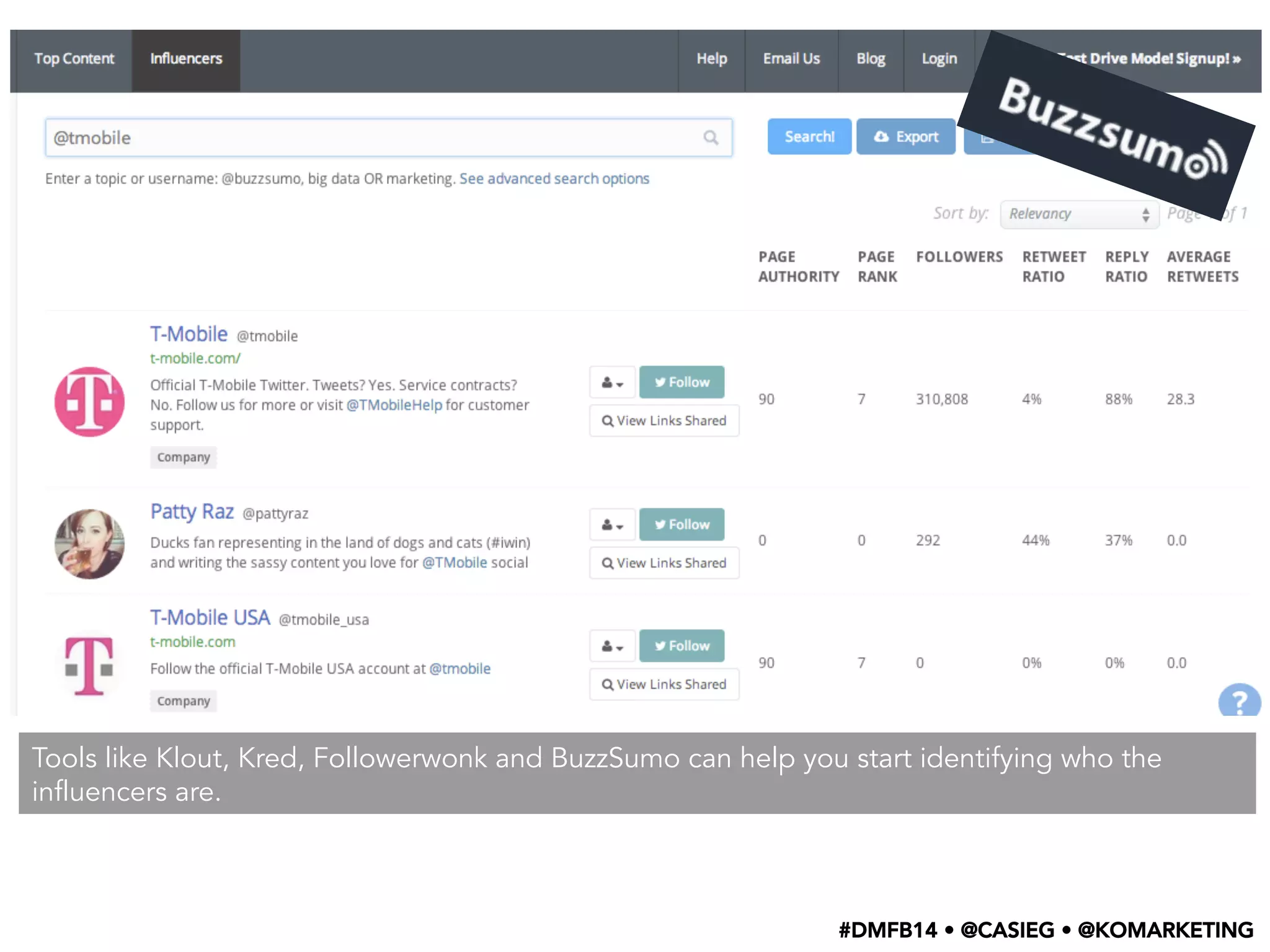The width and height of the screenshot is (1270, 952).
Task: Click Patty Raz profile photo
Action: pyautogui.click(x=90, y=544)
